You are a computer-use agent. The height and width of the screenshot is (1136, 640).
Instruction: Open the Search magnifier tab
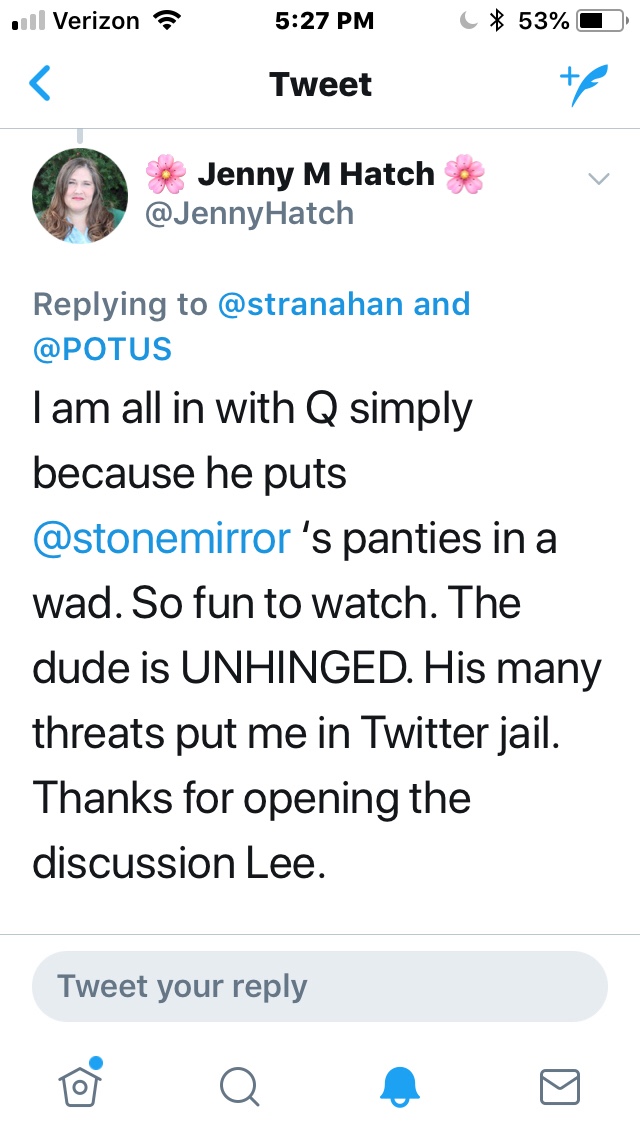239,1085
